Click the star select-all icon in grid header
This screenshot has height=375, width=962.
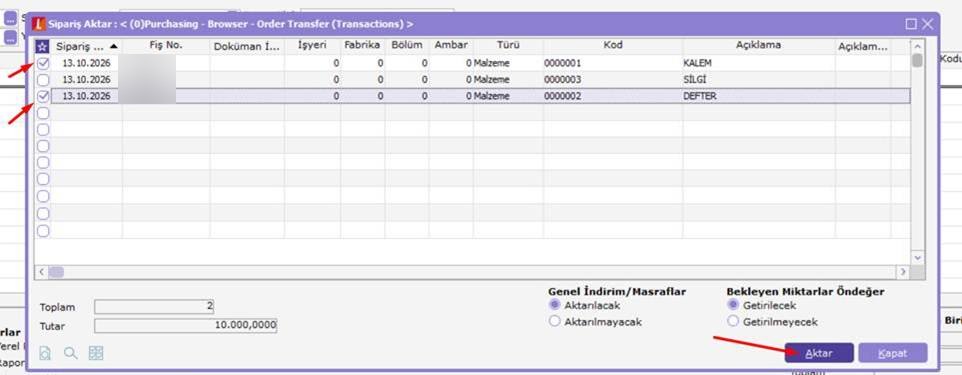coord(43,46)
